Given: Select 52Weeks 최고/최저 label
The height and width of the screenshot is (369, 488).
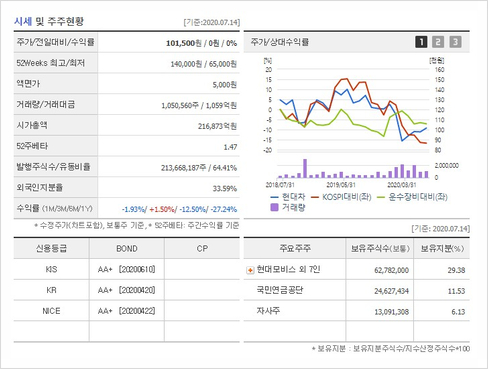Looking at the screenshot, I should (x=51, y=63).
